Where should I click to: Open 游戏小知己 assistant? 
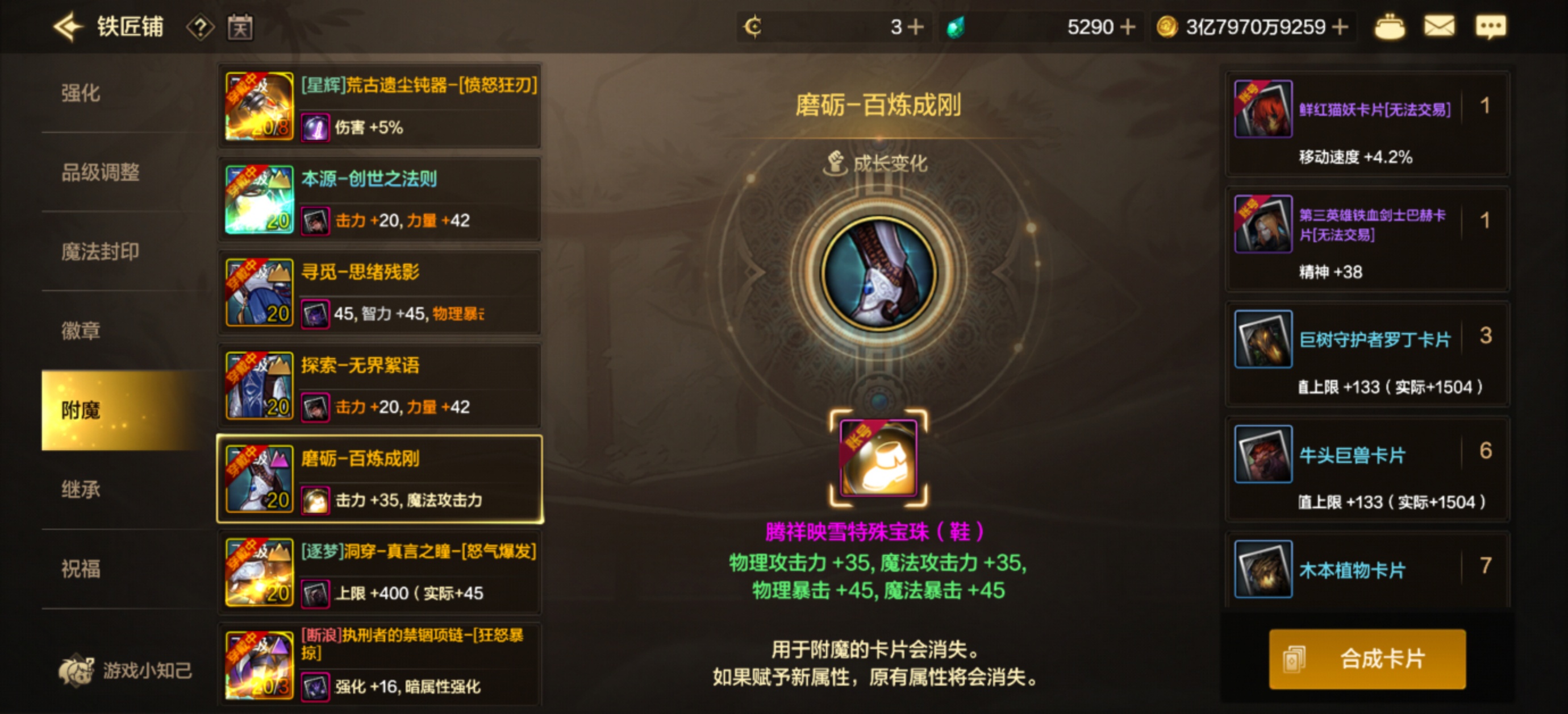click(126, 670)
